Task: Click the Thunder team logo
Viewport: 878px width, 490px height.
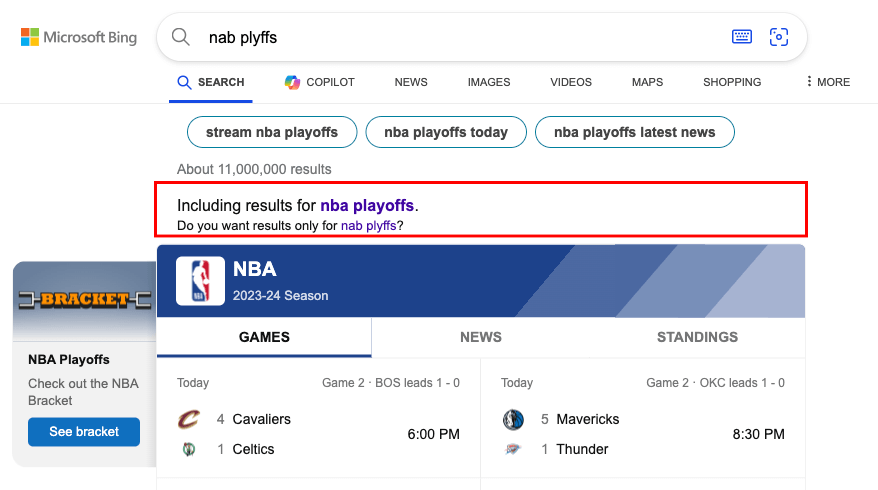Action: 513,449
